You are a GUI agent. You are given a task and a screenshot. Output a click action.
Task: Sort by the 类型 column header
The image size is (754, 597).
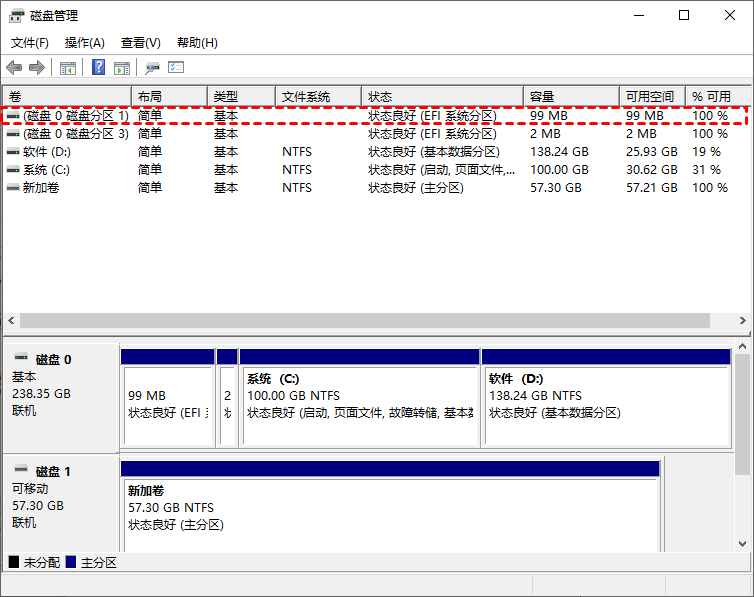tap(241, 97)
